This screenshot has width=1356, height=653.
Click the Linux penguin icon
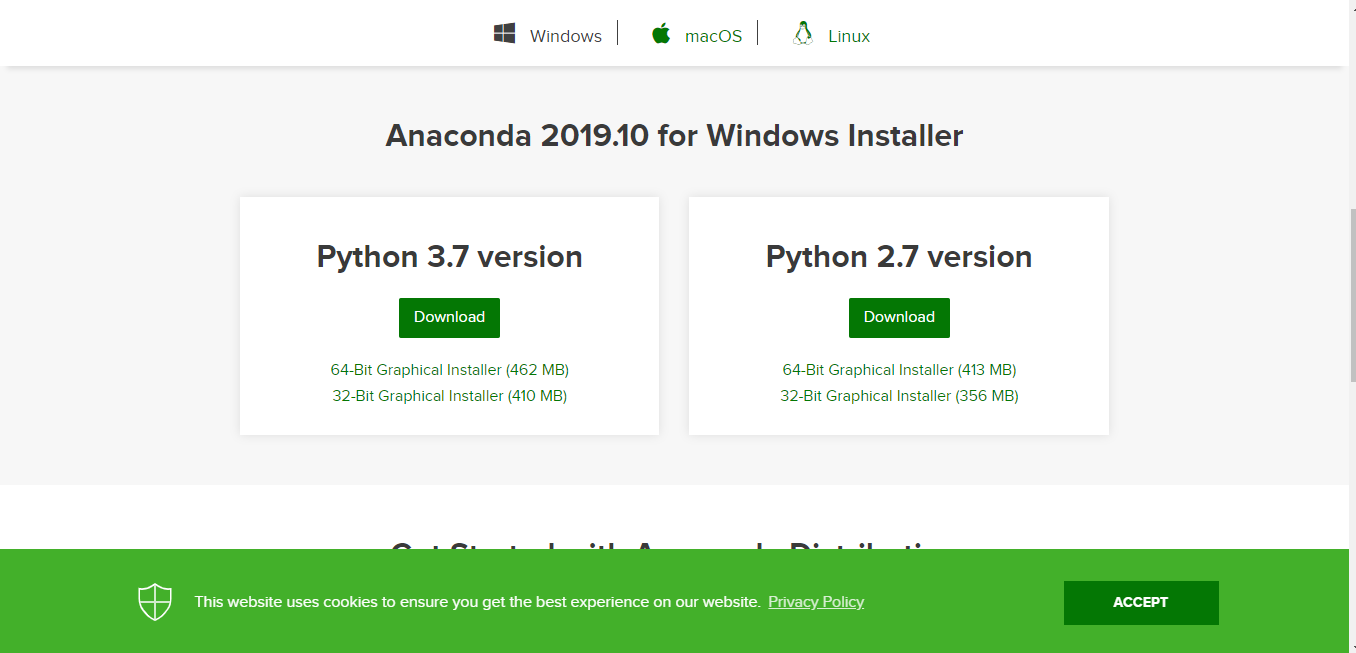point(801,33)
